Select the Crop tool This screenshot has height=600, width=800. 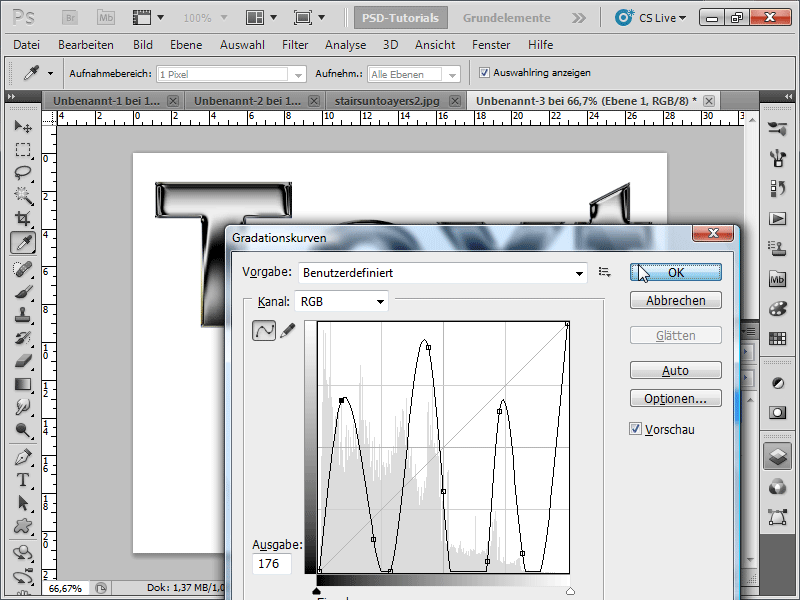click(23, 219)
